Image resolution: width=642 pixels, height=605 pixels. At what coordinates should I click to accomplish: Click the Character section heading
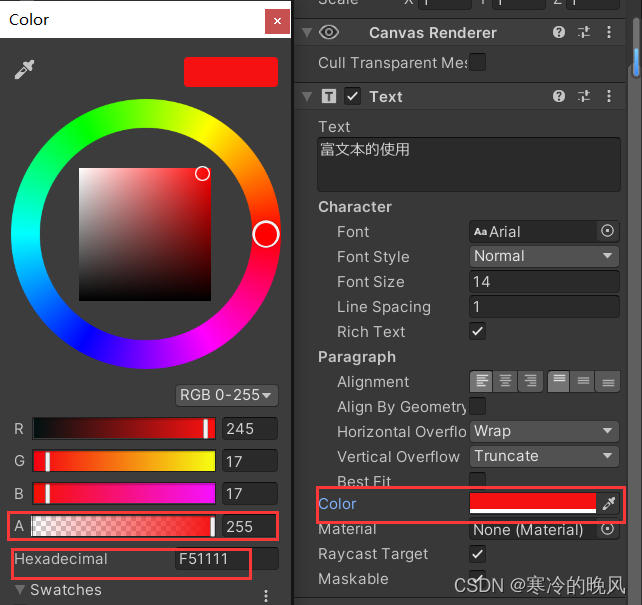point(355,207)
